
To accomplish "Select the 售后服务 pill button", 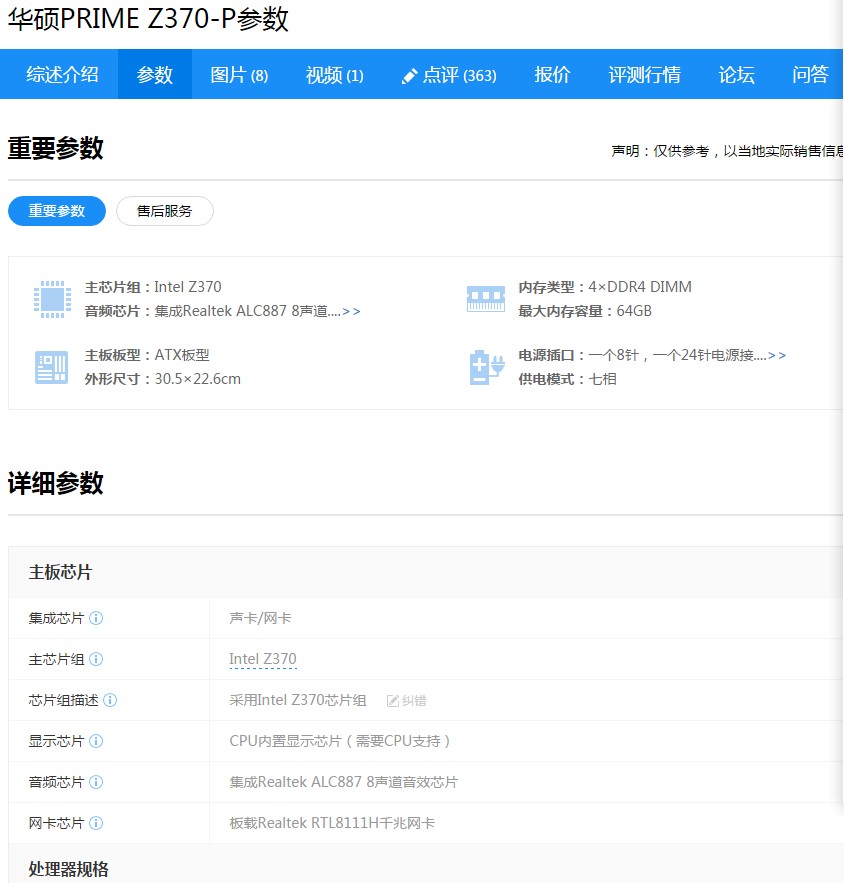I will (x=164, y=211).
